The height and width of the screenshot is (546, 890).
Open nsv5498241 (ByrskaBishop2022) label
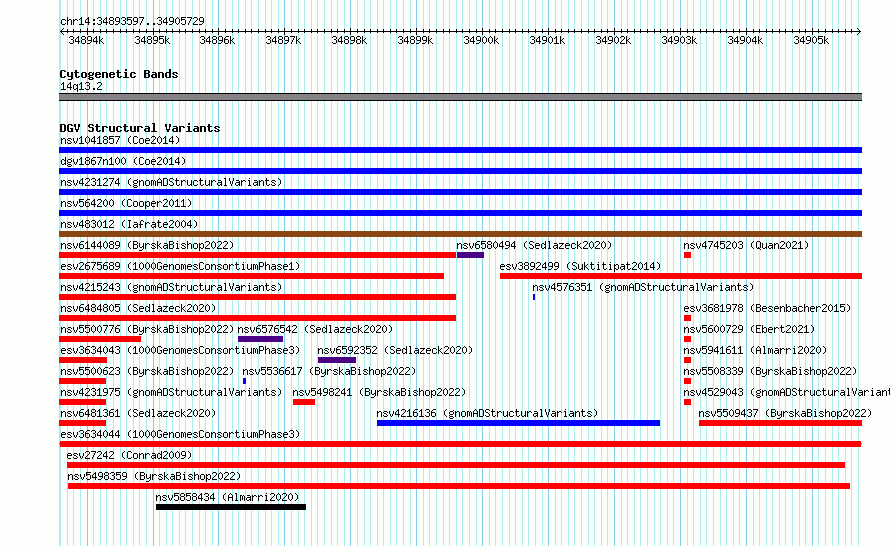point(379,392)
